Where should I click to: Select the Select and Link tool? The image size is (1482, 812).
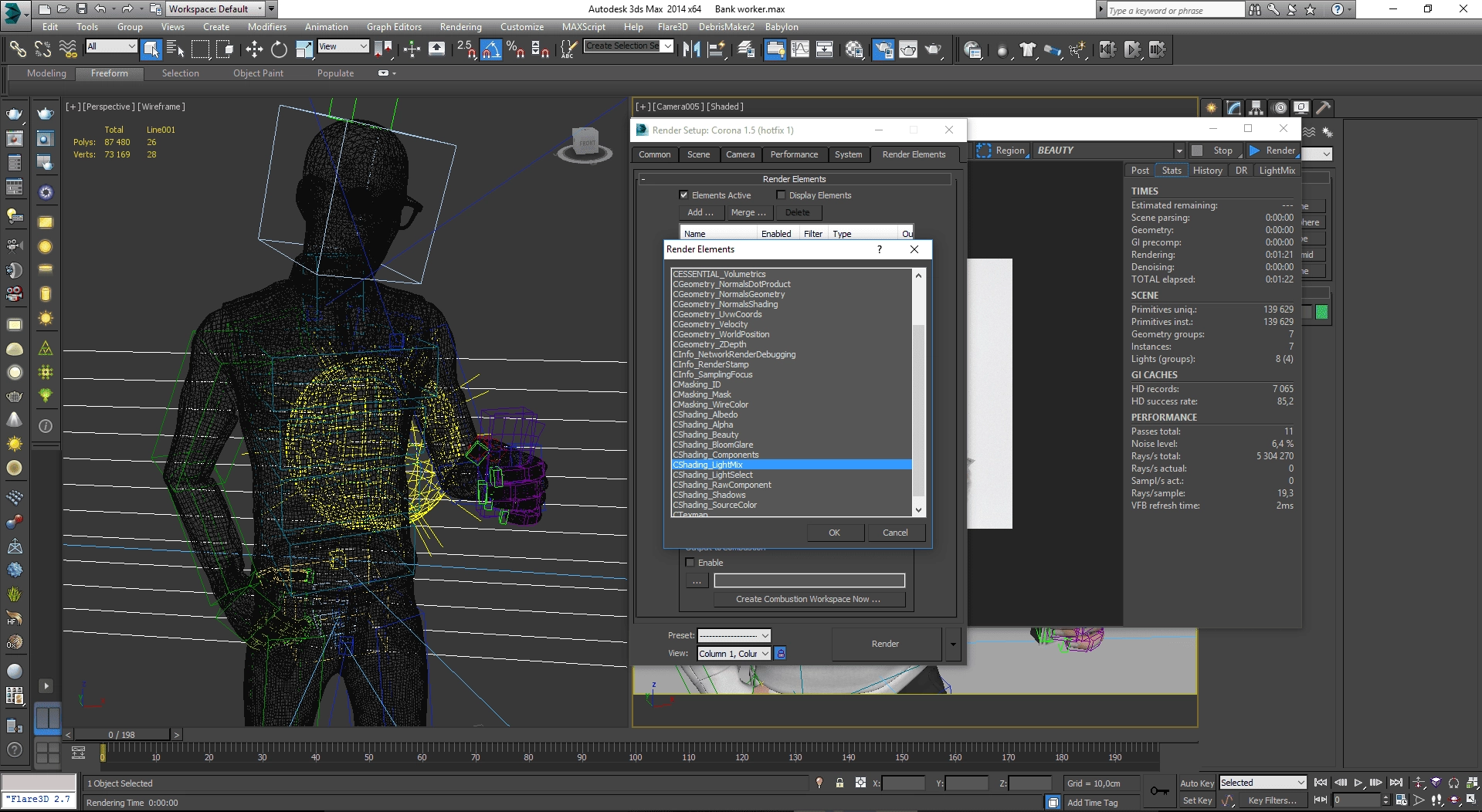point(17,49)
